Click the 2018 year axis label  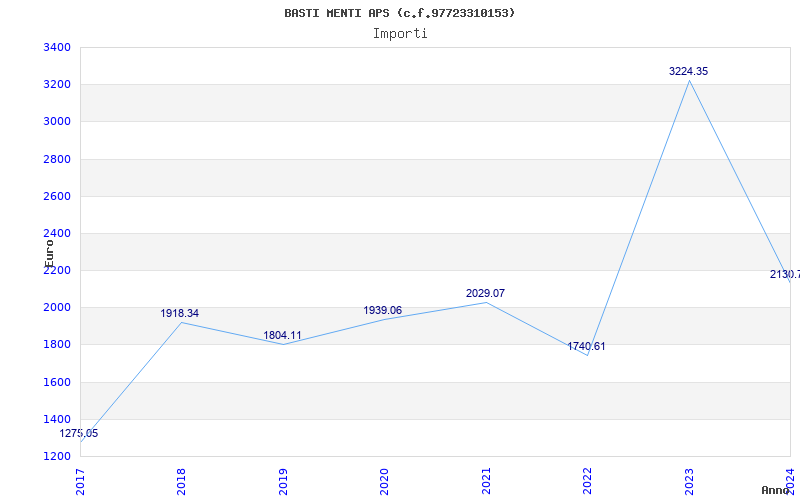click(182, 480)
